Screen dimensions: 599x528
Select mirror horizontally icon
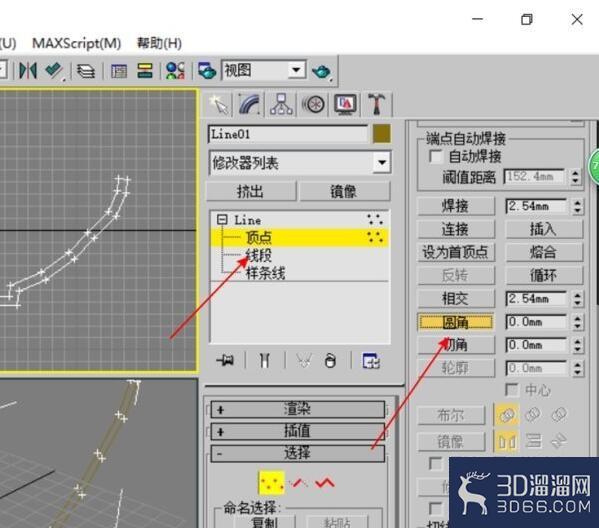507,442
